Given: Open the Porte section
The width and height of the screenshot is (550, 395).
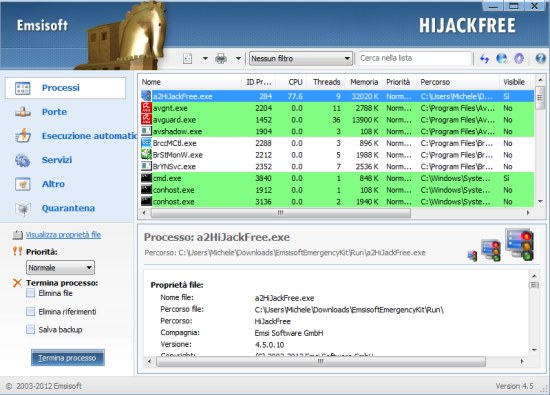Looking at the screenshot, I should tap(54, 112).
